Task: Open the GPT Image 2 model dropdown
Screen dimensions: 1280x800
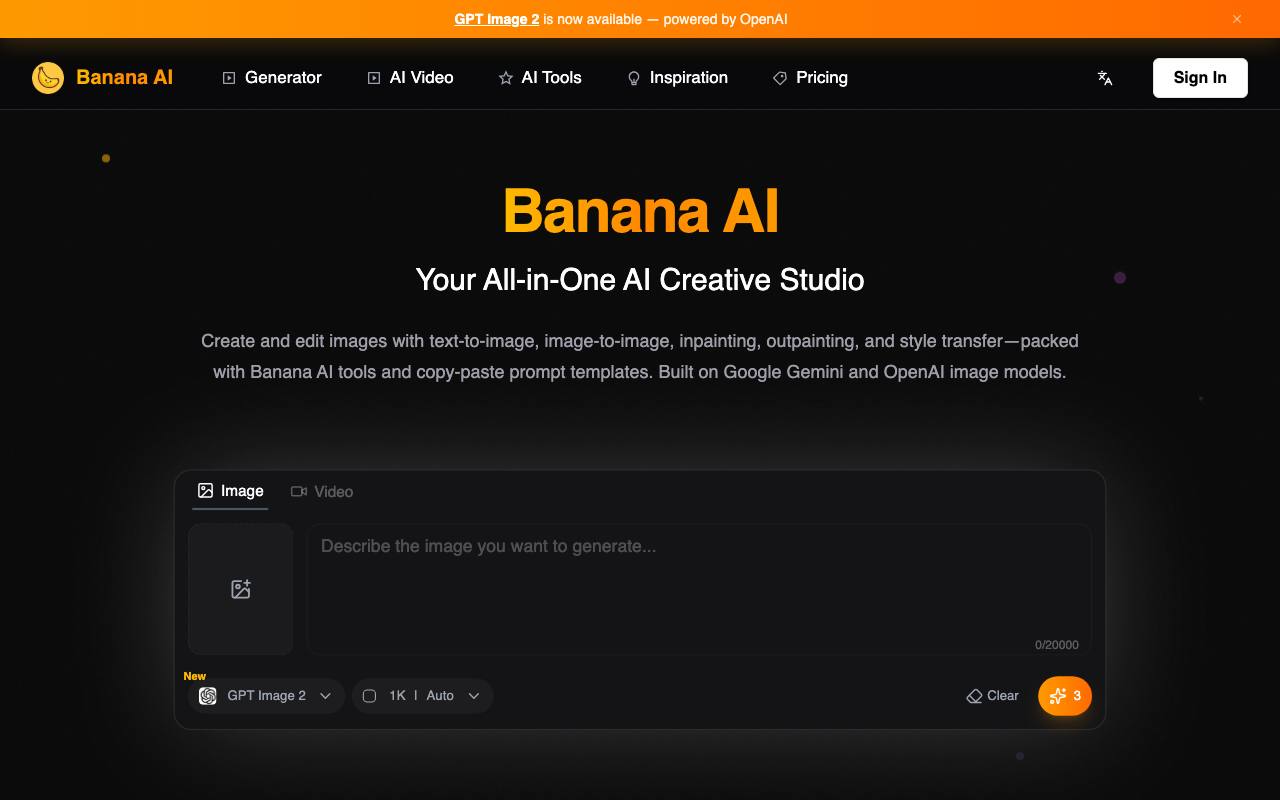Action: pos(266,696)
